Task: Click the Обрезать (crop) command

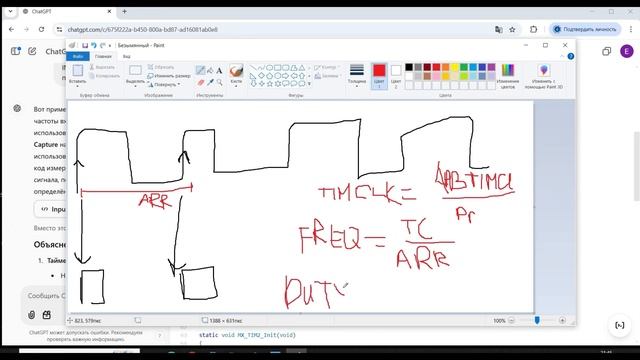Action: tap(161, 67)
